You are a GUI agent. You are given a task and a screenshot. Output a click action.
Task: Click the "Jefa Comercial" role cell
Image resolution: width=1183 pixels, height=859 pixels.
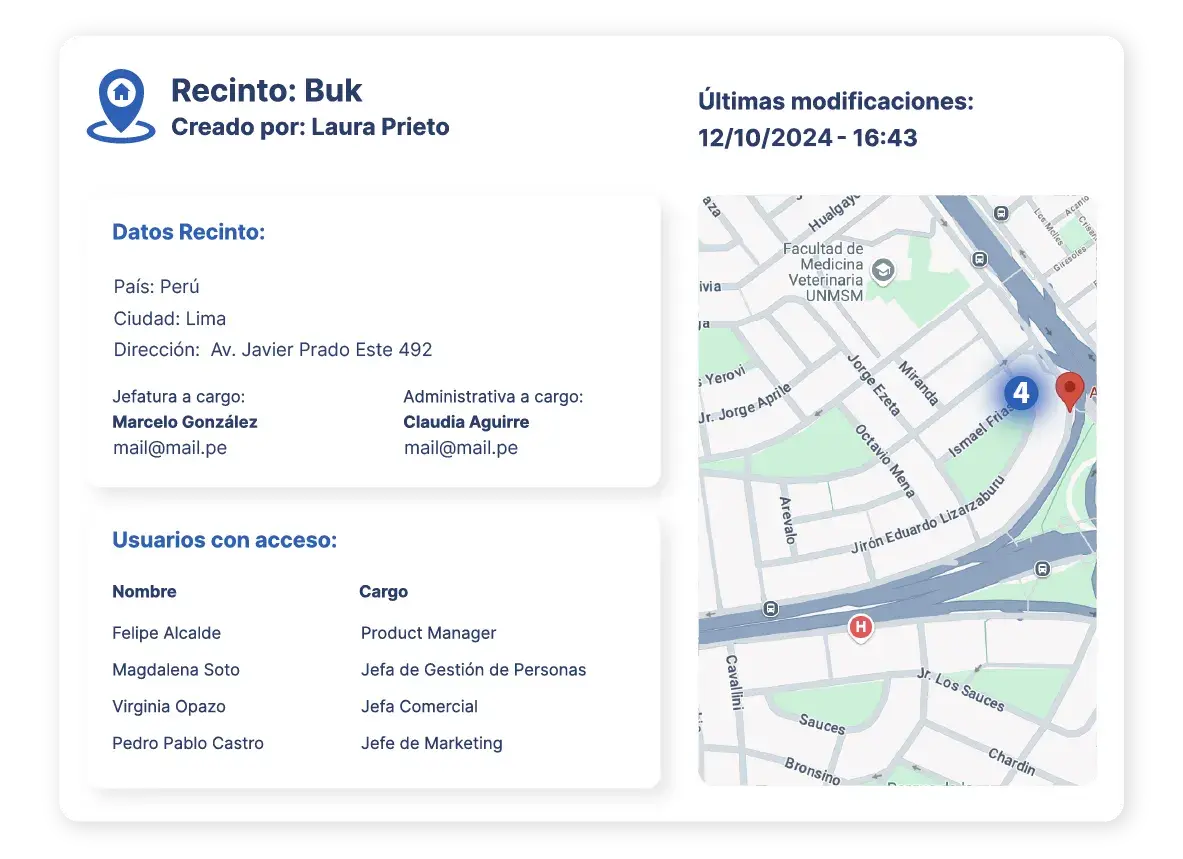coord(419,707)
